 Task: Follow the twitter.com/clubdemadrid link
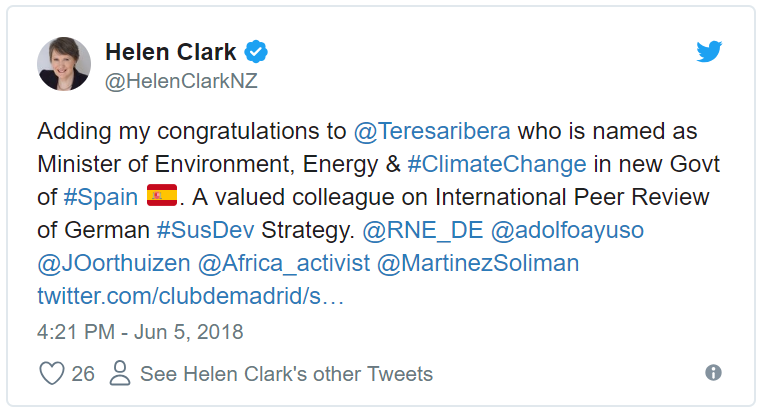(190, 296)
